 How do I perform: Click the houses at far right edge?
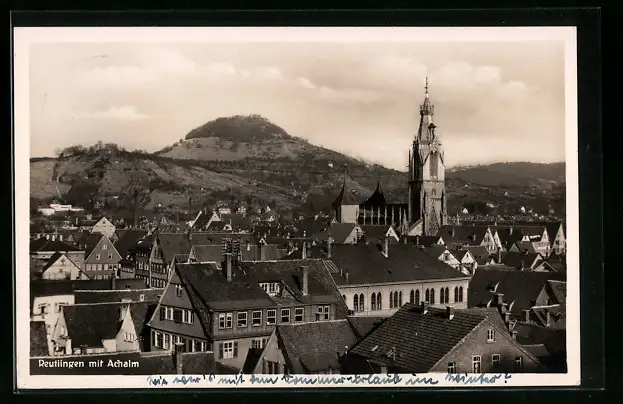[548, 240]
